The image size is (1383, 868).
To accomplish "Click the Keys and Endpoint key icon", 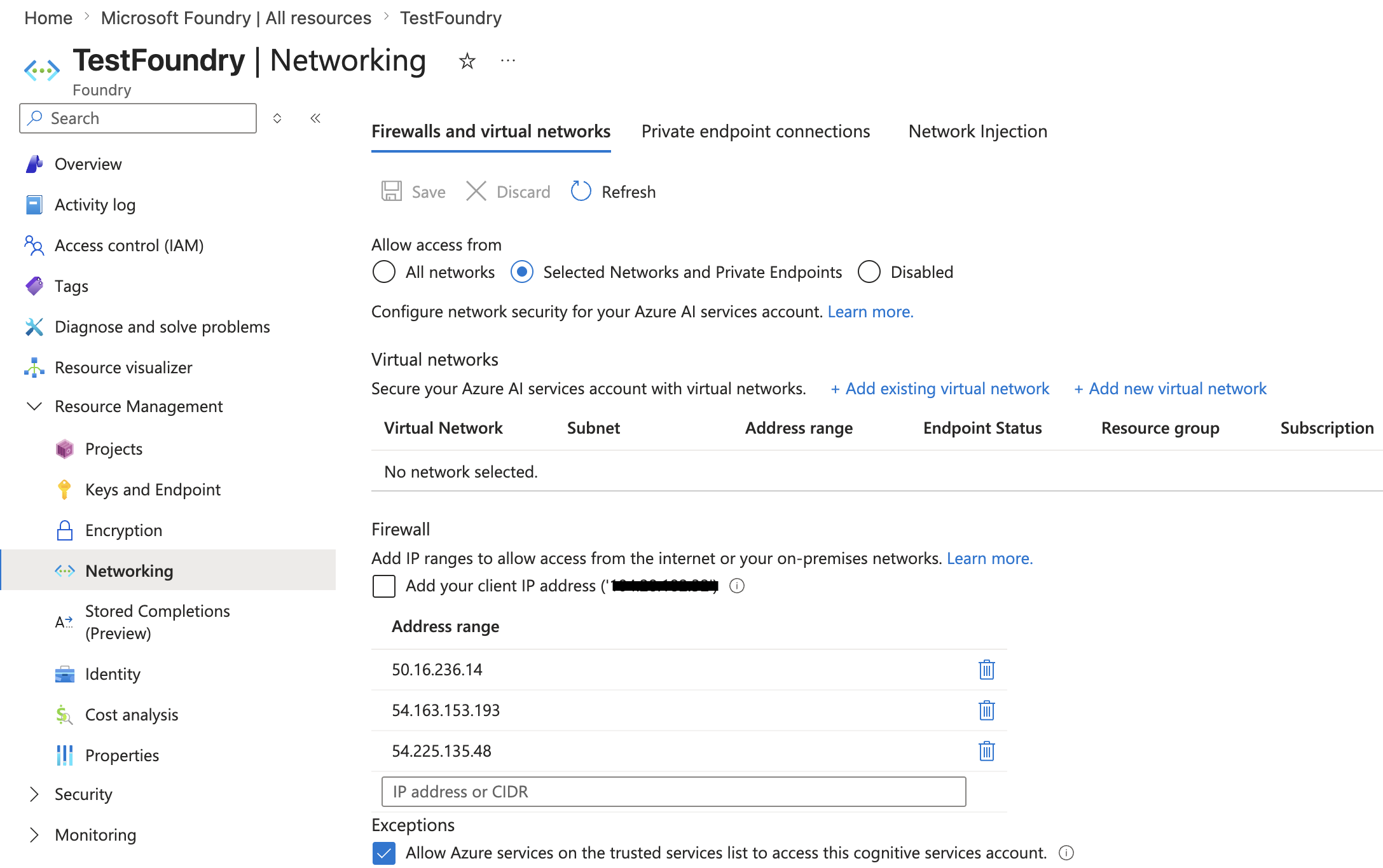I will coord(64,490).
